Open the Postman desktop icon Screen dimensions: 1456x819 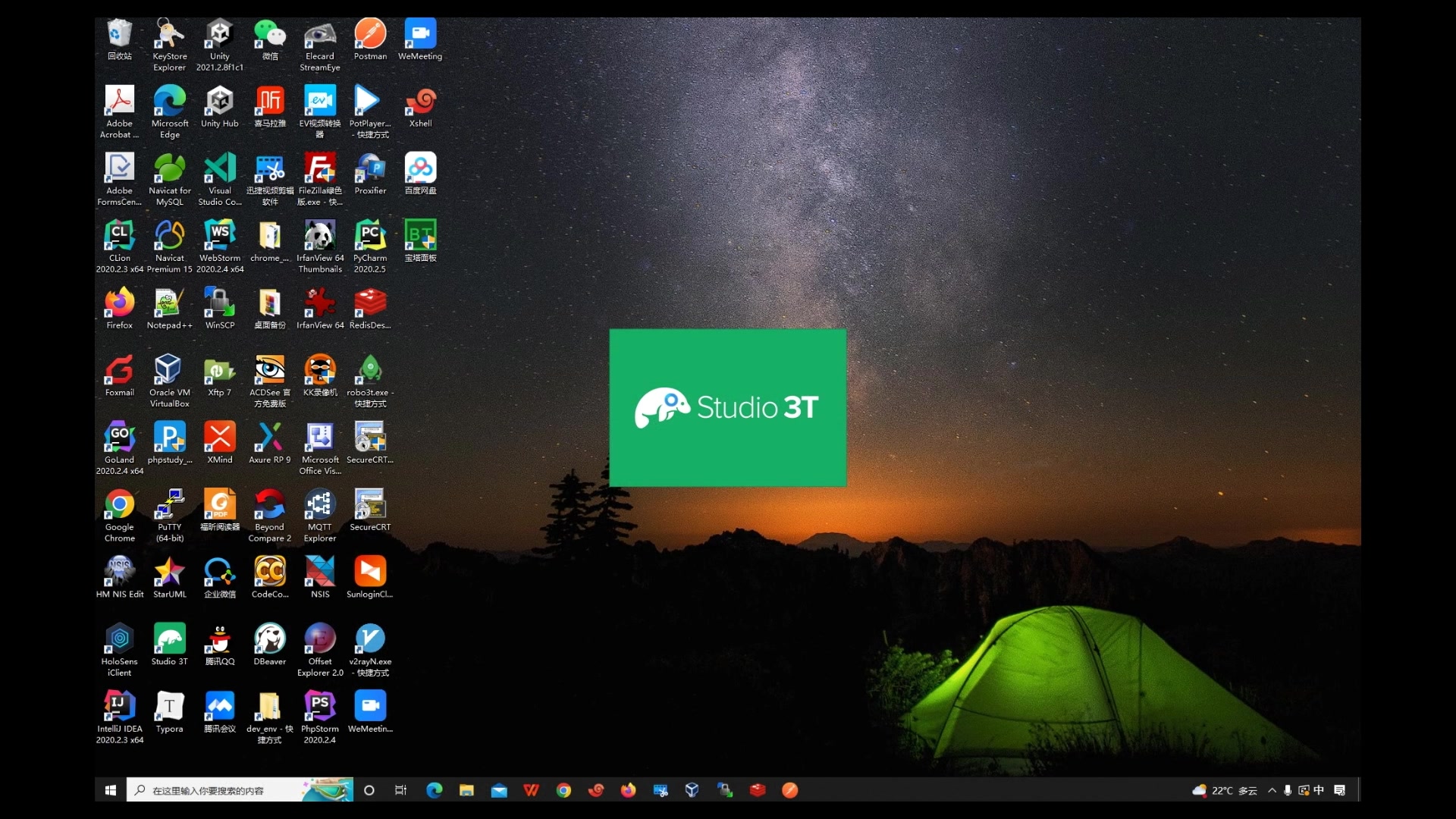point(370,34)
